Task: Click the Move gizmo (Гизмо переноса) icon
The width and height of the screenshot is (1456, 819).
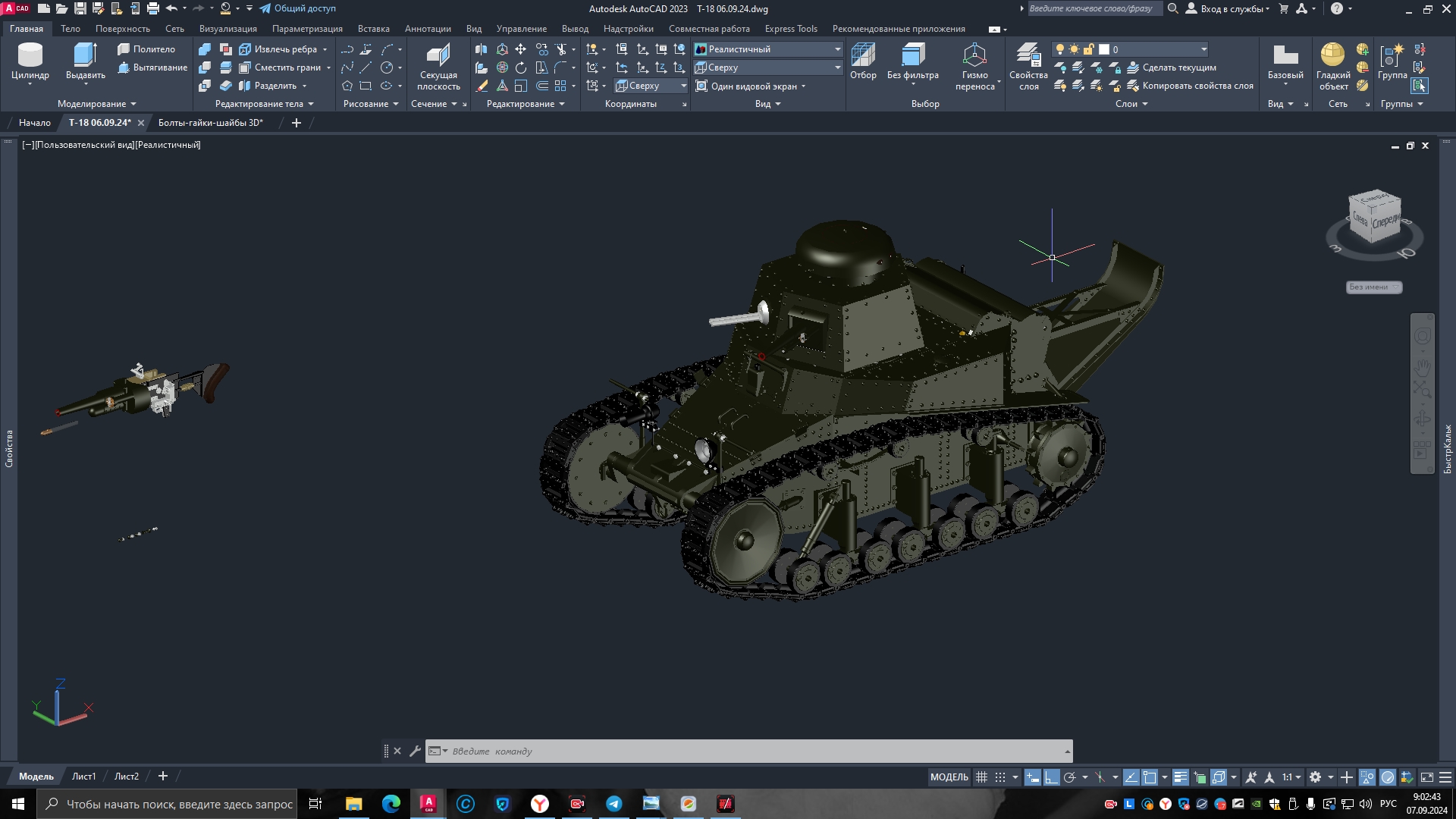Action: coord(975,67)
